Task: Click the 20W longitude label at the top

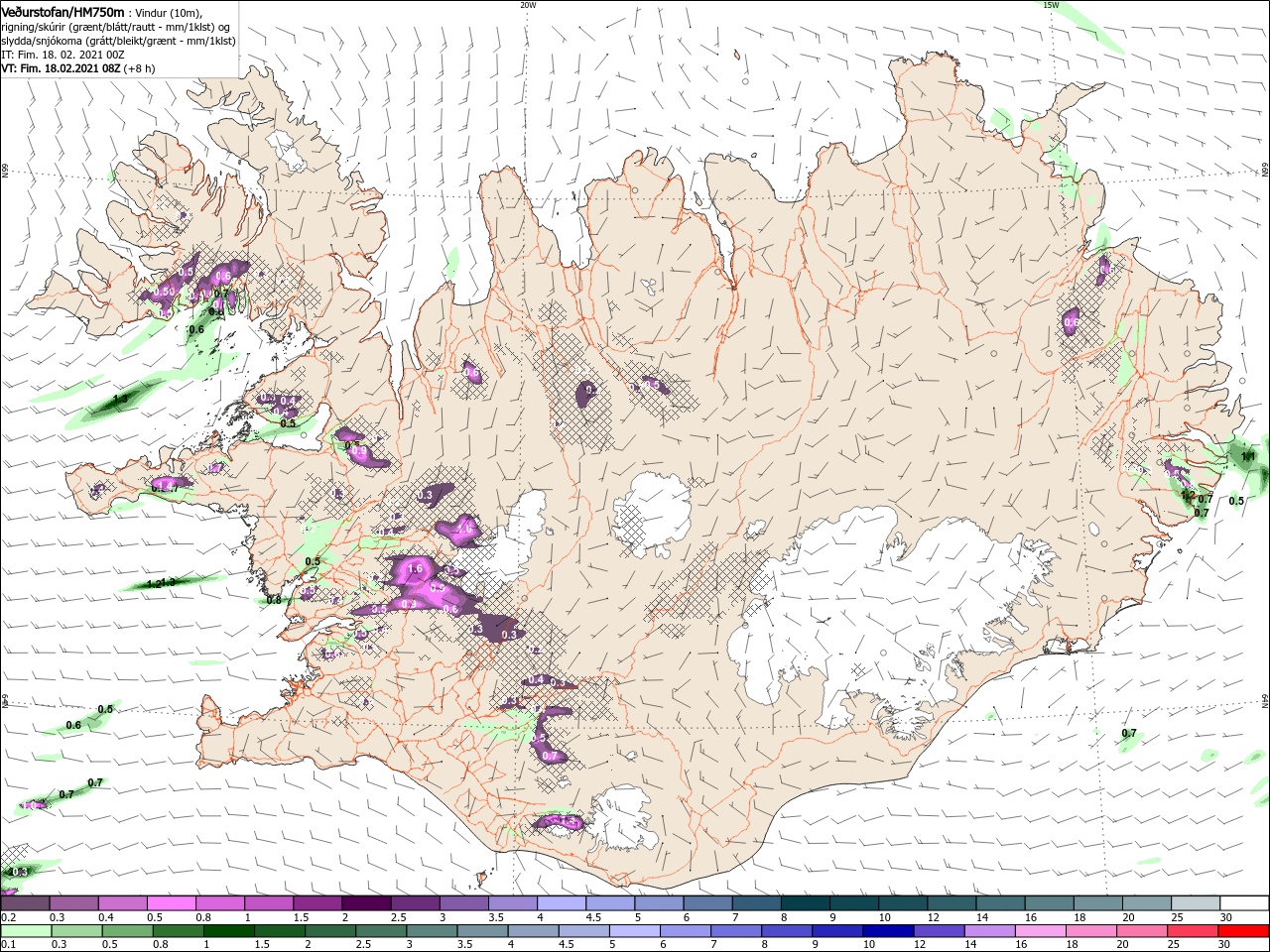Action: pyautogui.click(x=527, y=4)
